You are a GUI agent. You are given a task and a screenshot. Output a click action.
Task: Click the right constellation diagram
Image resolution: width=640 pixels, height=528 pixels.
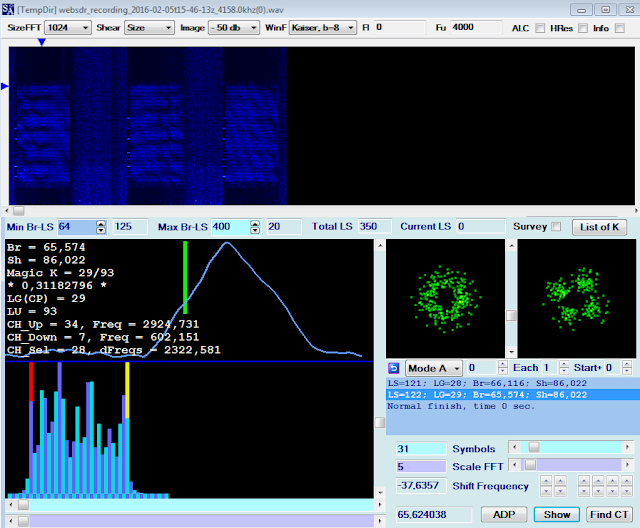pos(577,299)
